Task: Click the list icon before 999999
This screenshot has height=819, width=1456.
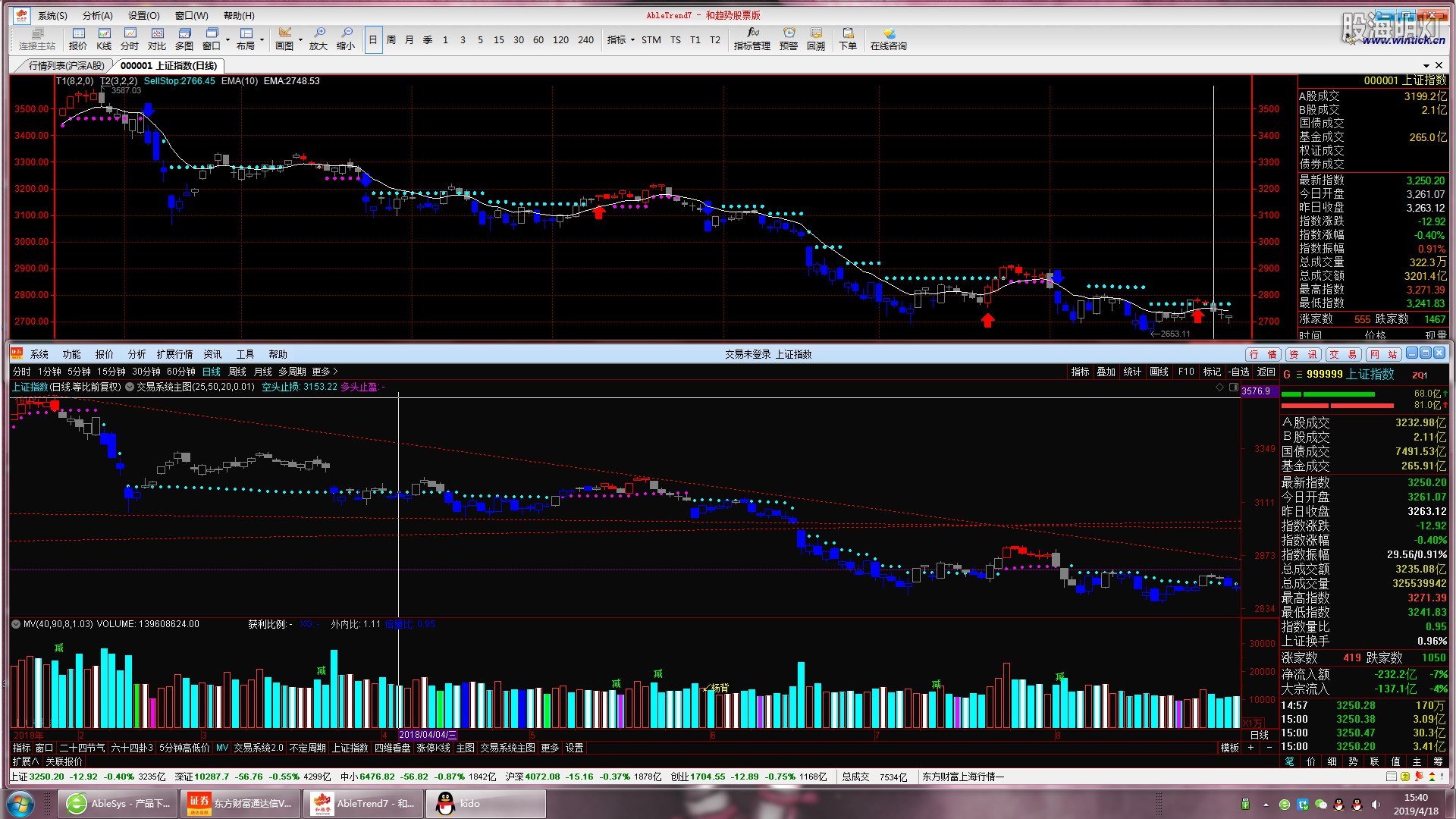Action: pyautogui.click(x=1299, y=375)
